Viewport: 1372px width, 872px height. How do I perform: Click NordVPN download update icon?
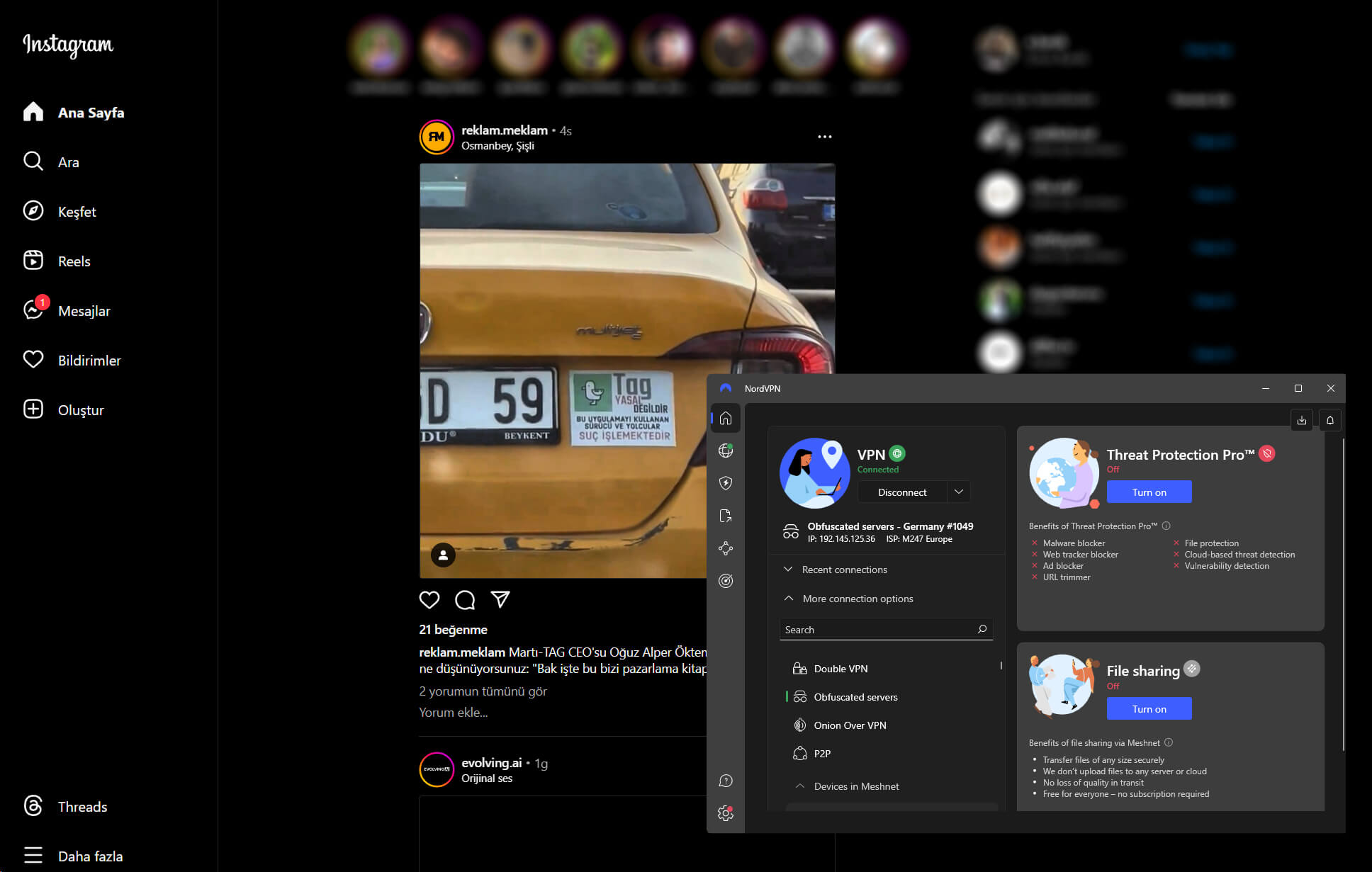(x=1302, y=420)
